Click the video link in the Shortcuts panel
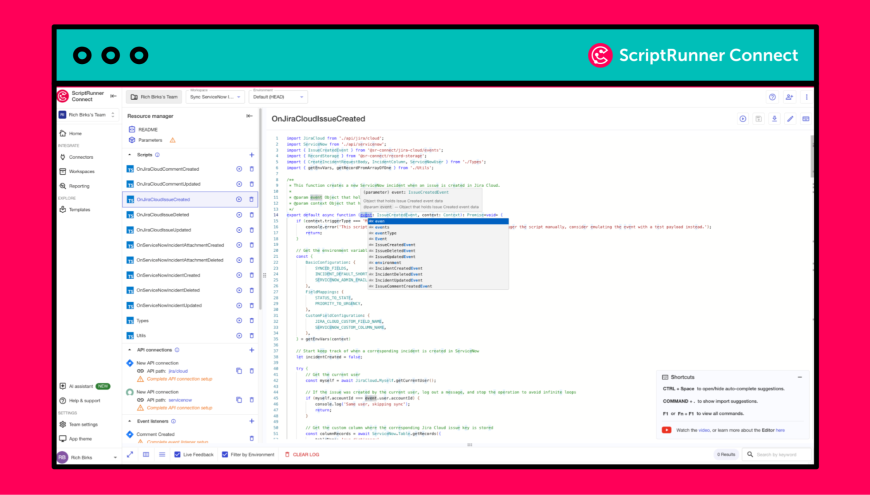 pos(704,431)
